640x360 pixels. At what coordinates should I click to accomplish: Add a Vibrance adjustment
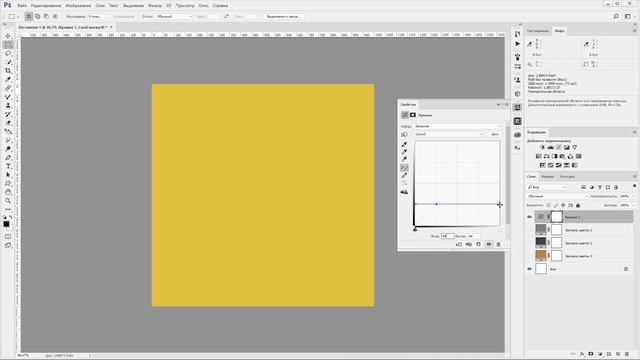574,147
